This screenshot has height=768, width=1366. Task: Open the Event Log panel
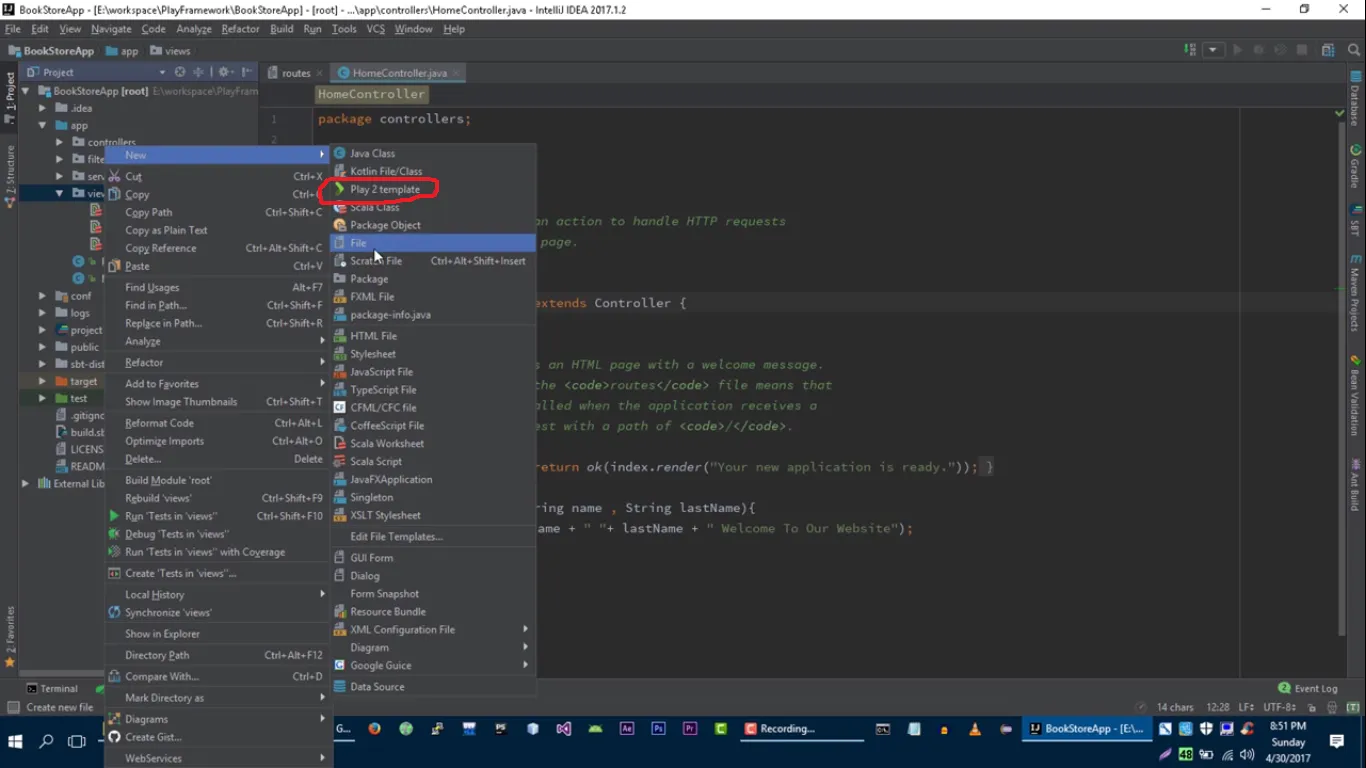coord(1308,688)
